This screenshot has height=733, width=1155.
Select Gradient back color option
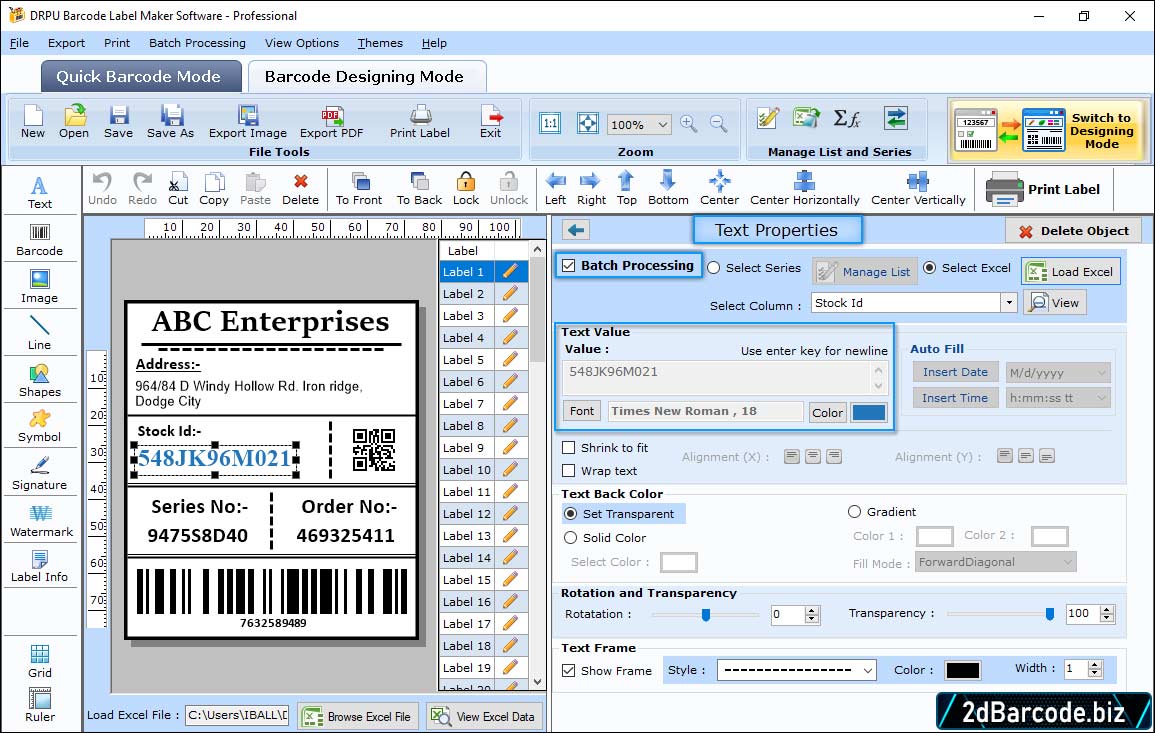click(x=854, y=512)
